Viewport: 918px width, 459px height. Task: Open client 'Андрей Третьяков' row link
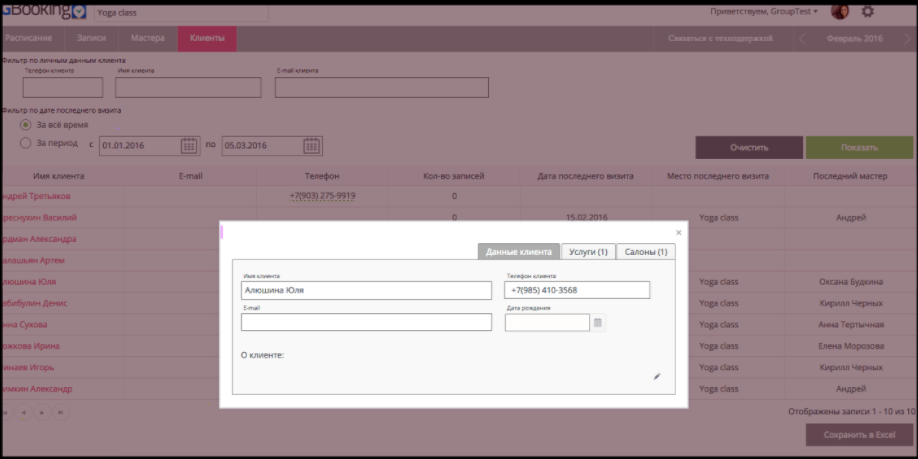click(x=35, y=196)
